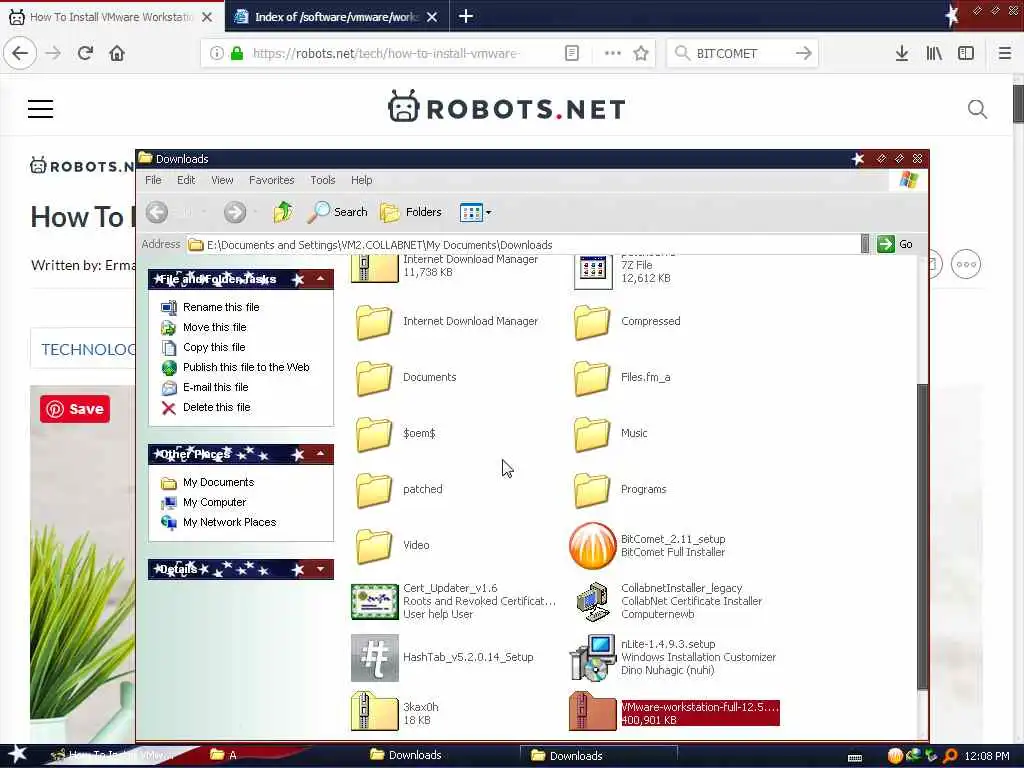
Task: Open address bar dropdown in Explorer
Action: tap(865, 244)
